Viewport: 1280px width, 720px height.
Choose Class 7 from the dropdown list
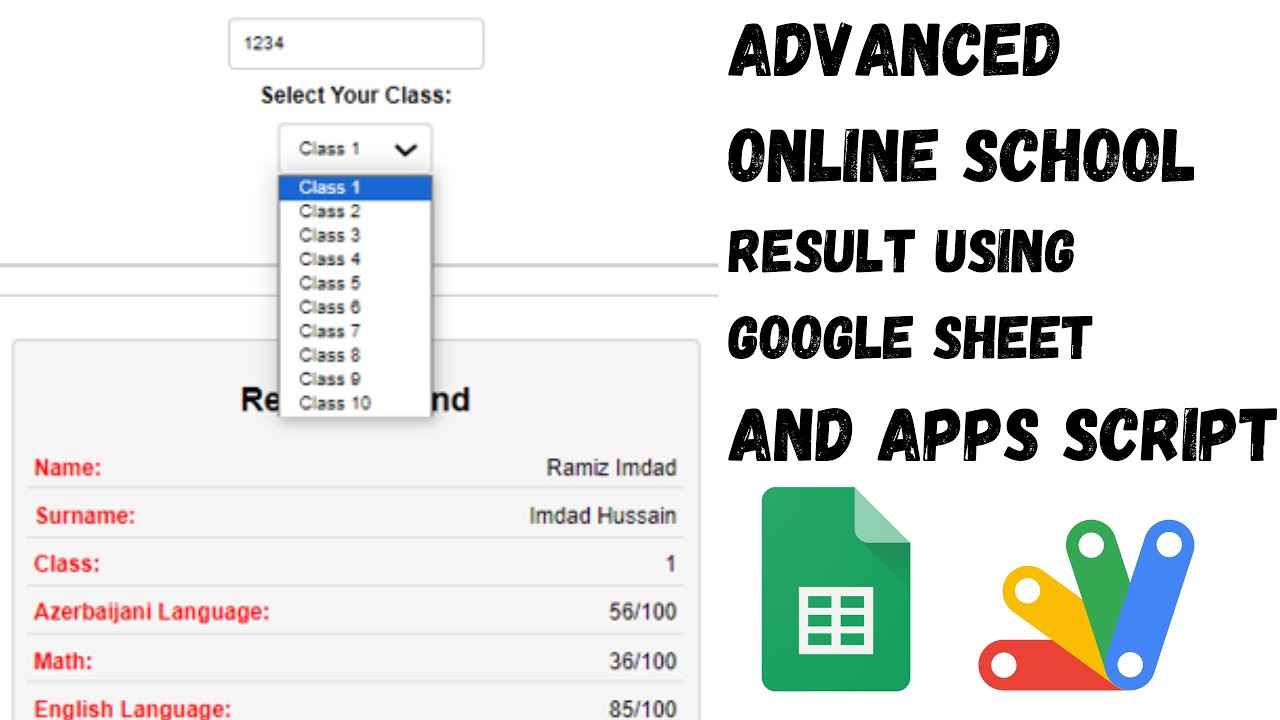(355, 331)
